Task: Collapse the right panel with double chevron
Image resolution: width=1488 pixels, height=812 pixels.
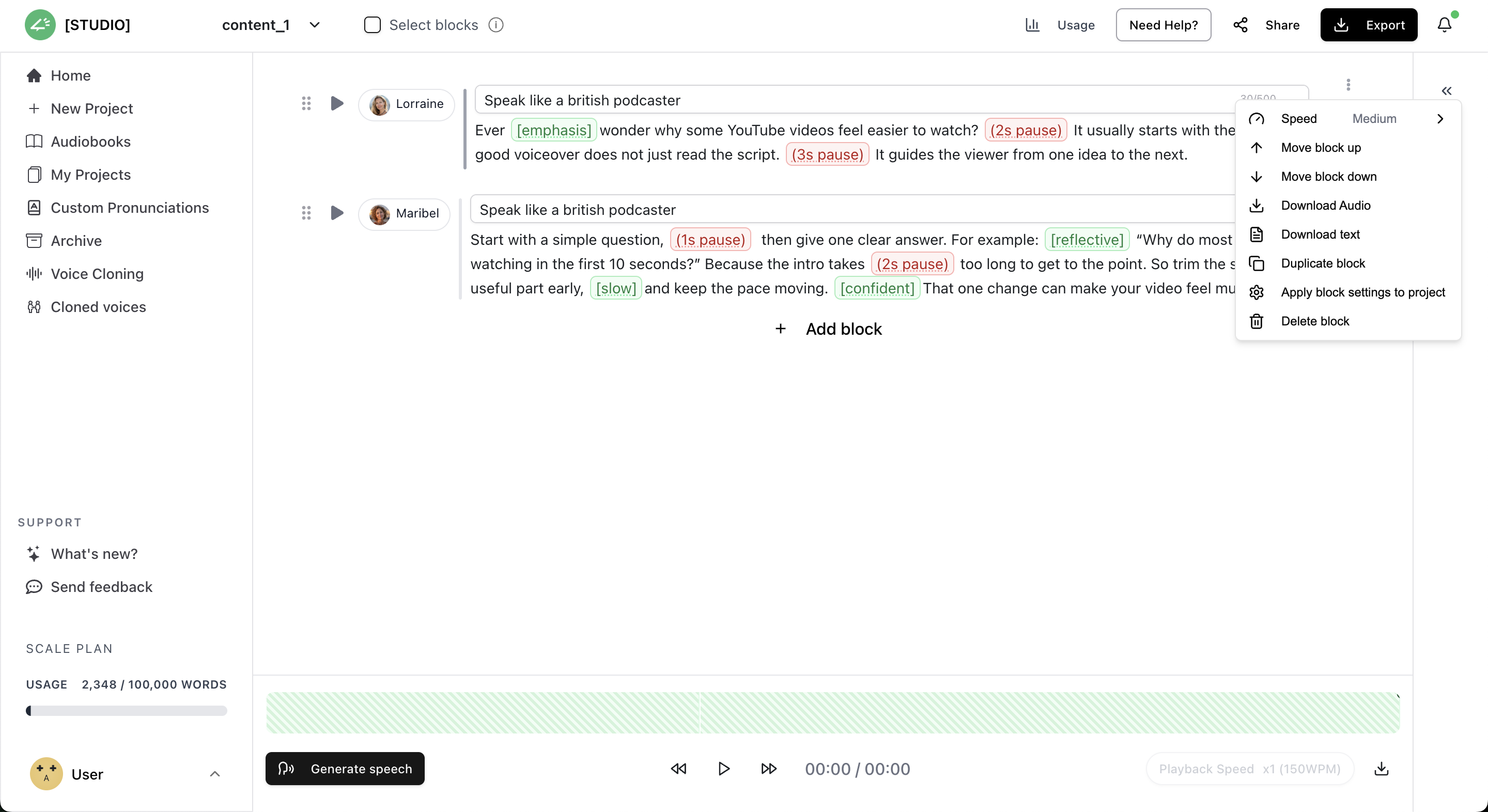Action: [x=1447, y=91]
